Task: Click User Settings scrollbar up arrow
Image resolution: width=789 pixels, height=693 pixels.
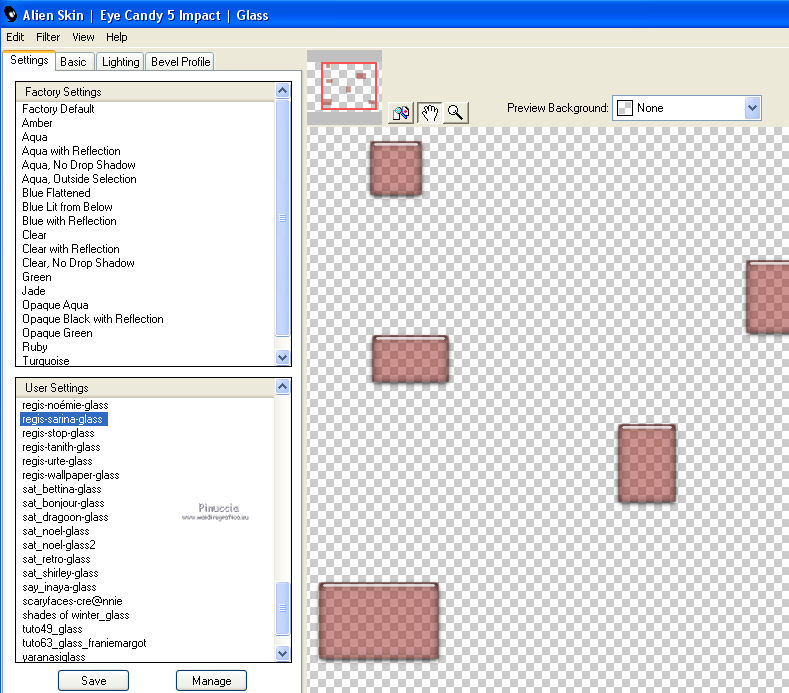Action: [x=283, y=387]
